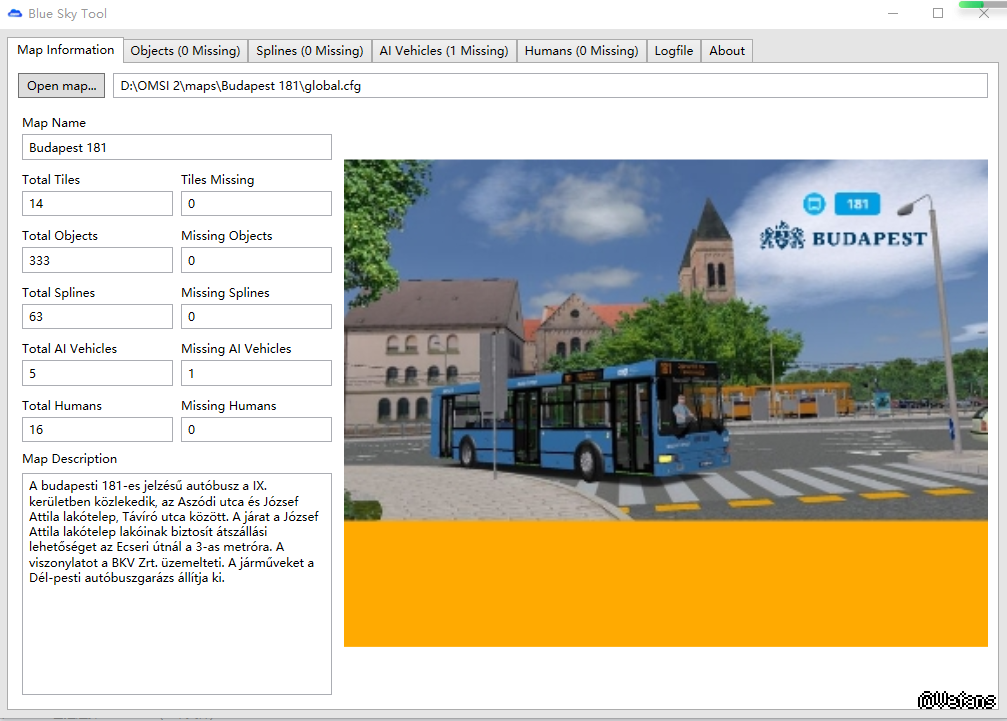The width and height of the screenshot is (1007, 721).
Task: Click the Blue Sky Tool cloud icon
Action: (14, 14)
